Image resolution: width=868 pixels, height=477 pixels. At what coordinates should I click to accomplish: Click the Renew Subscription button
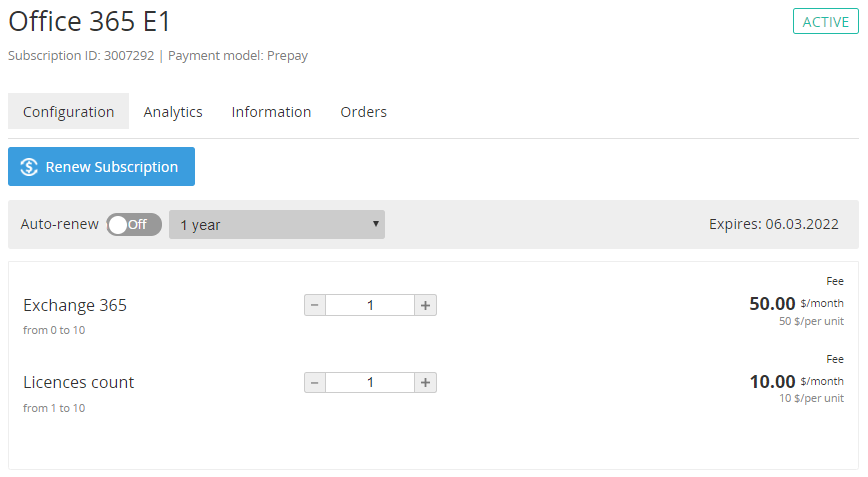coord(101,167)
